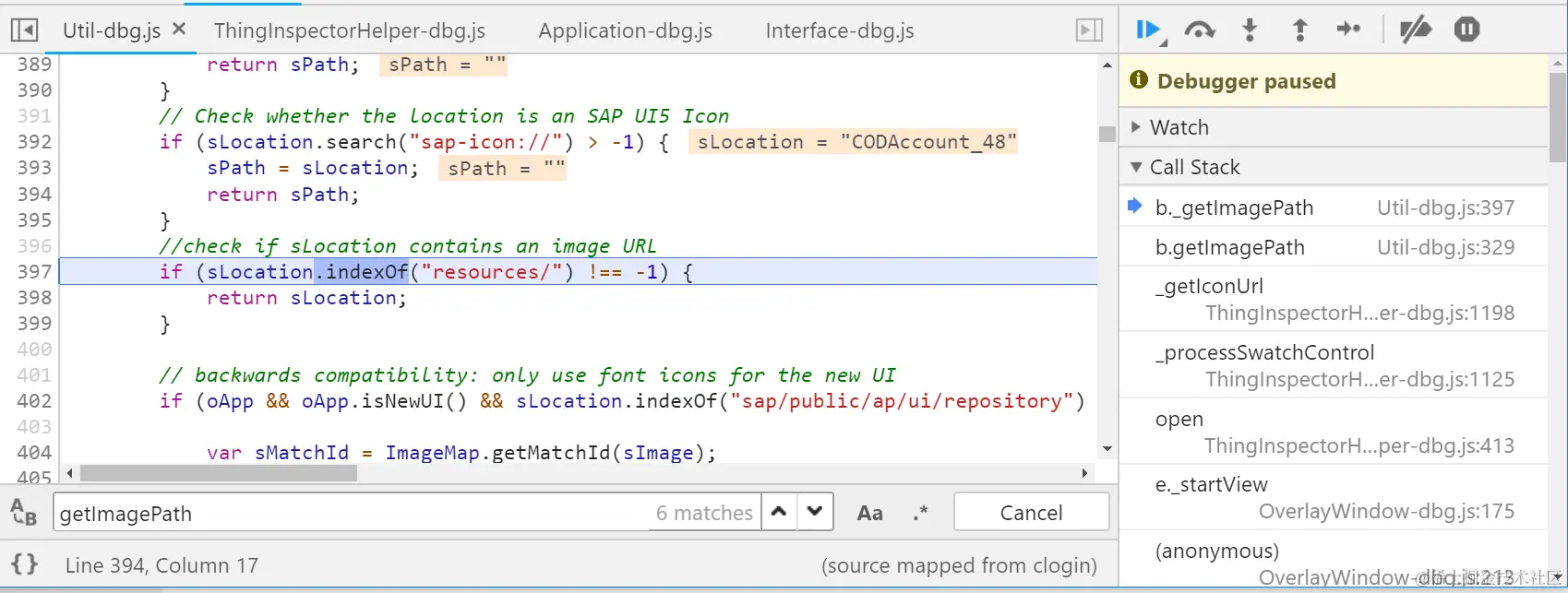The height and width of the screenshot is (593, 1568).
Task: Click the 'Debugger paused' banner text
Action: pos(1246,81)
